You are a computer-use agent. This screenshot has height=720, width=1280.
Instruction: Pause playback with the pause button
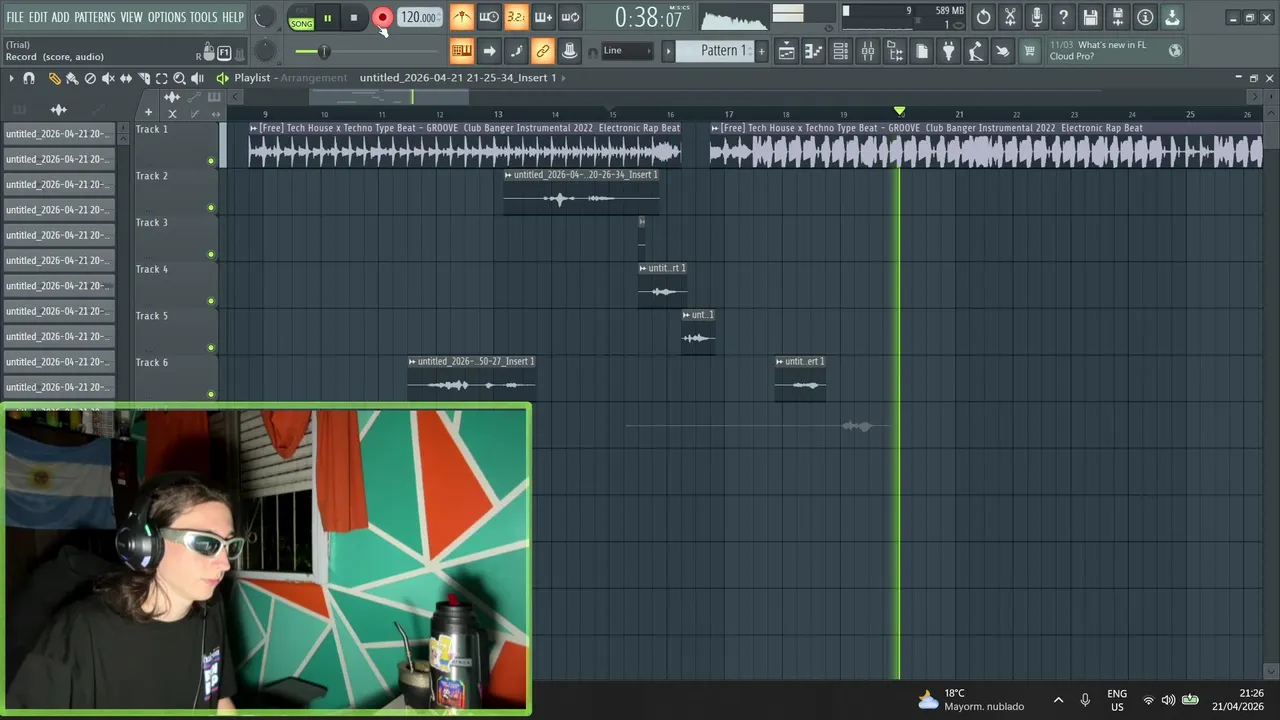point(327,18)
